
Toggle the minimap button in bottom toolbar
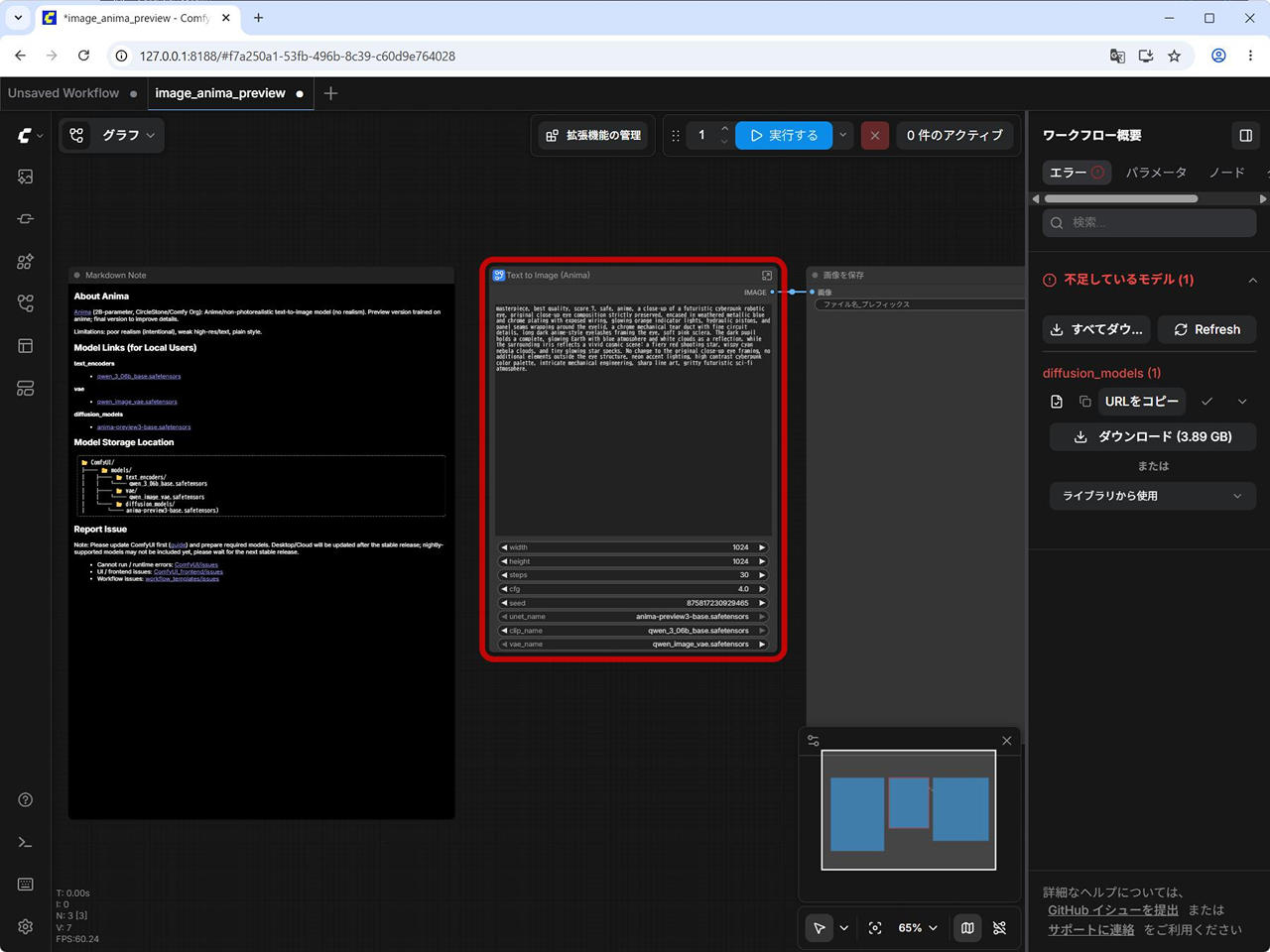point(967,928)
